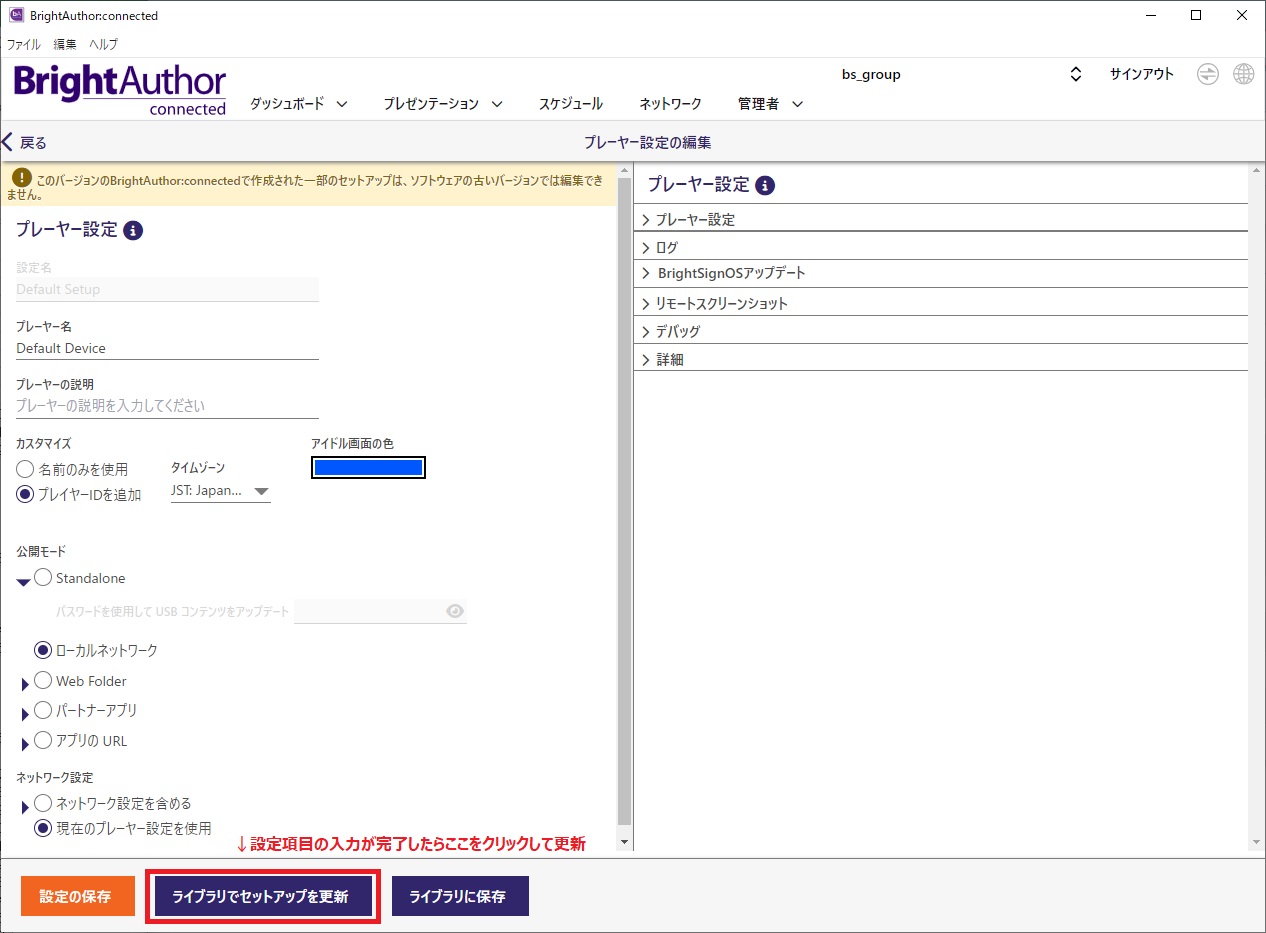Expand the BrightSignOSアップデート section

coord(941,273)
